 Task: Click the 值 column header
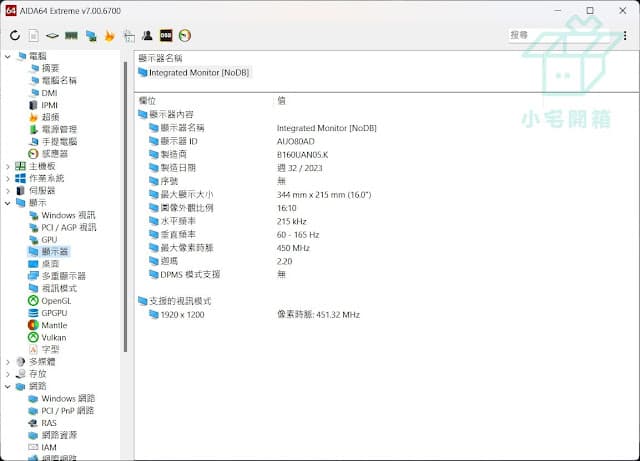pos(282,100)
